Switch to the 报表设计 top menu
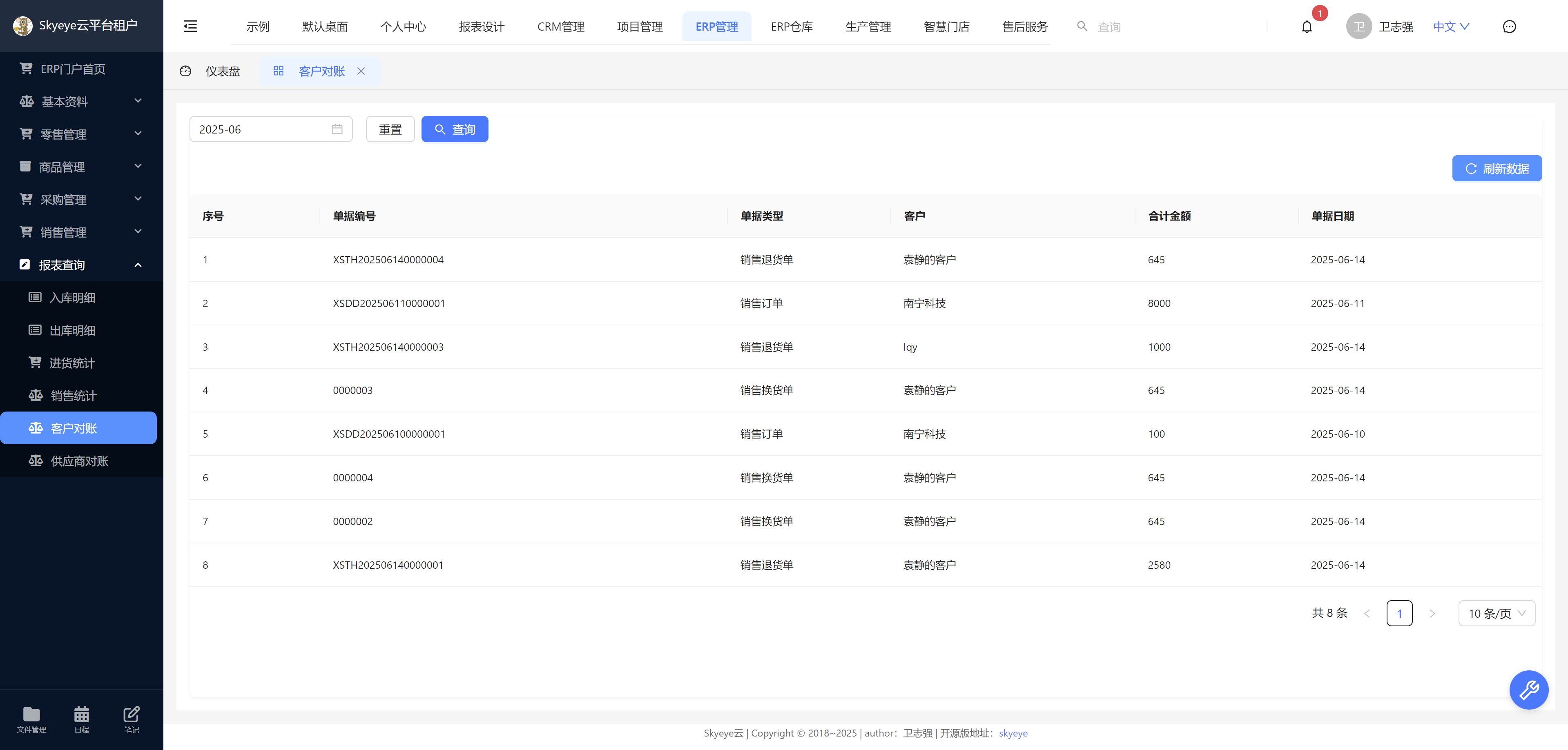1568x750 pixels. pos(482,27)
